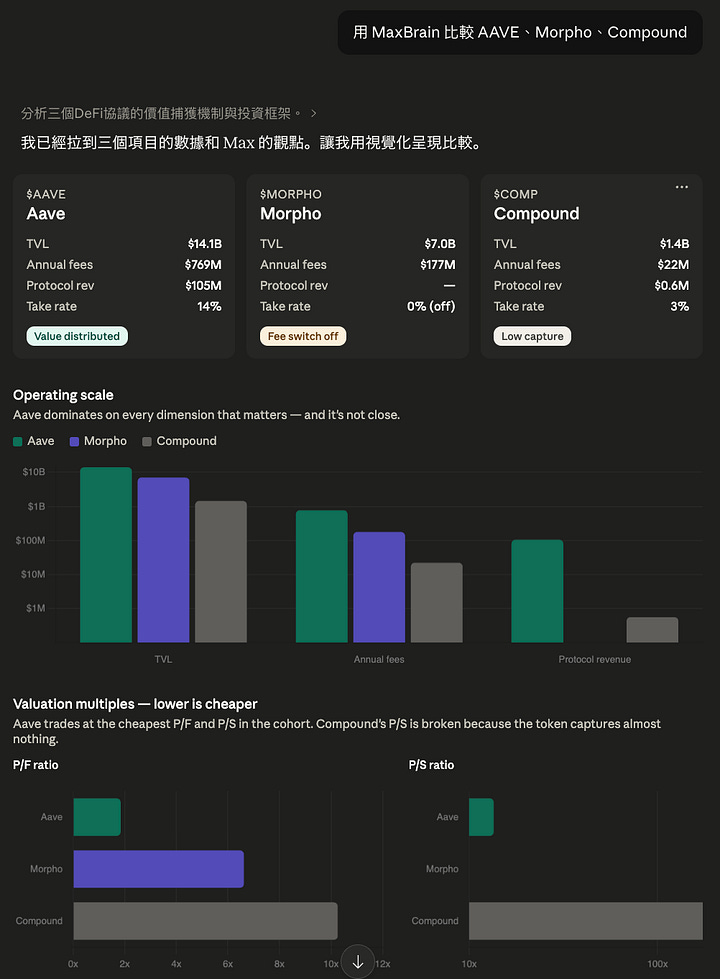Screen dimensions: 720x979
Task: Click Aave protocol rev value $105M
Action: pos(203,285)
